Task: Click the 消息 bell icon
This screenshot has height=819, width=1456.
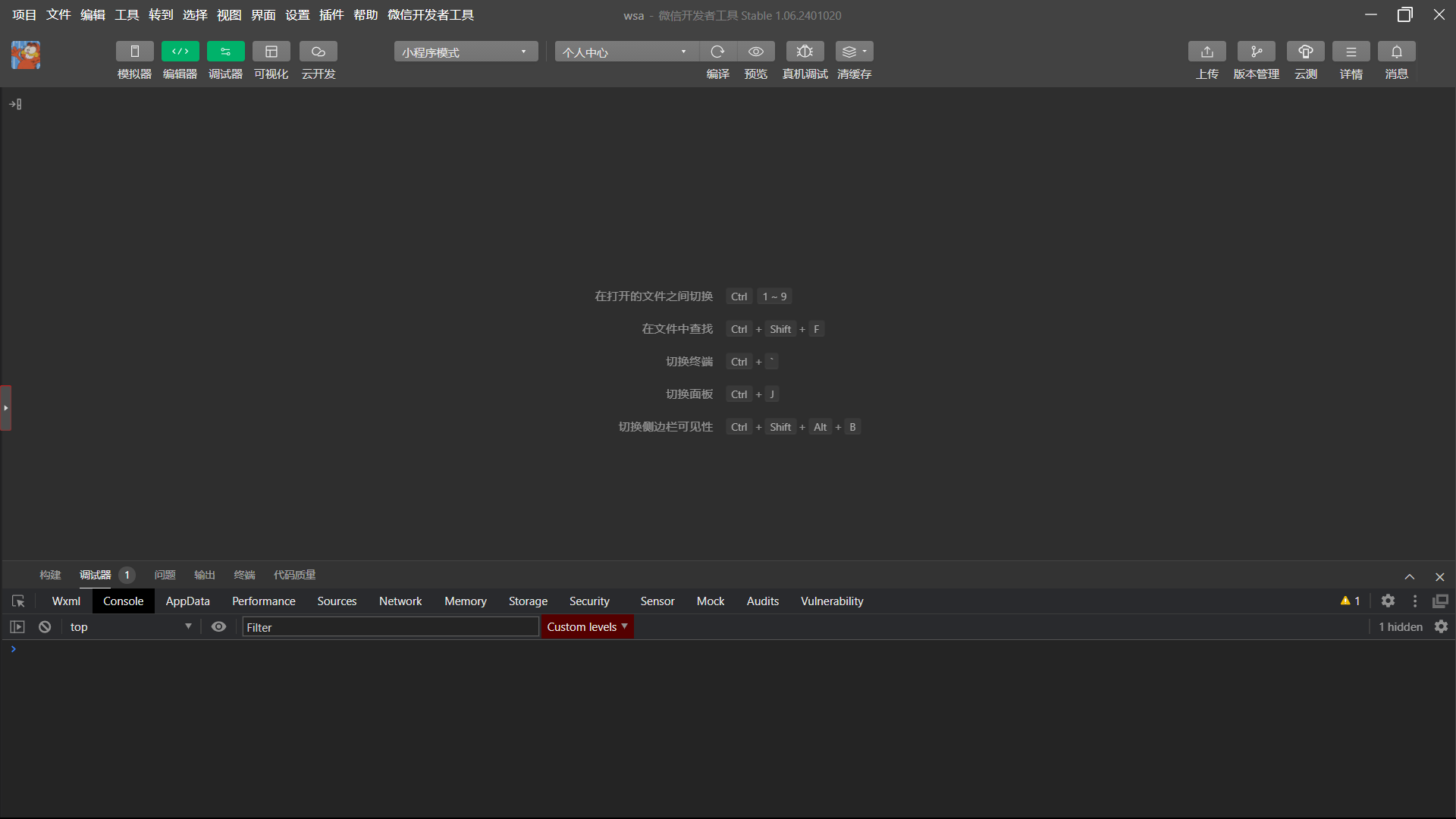Action: click(x=1396, y=52)
